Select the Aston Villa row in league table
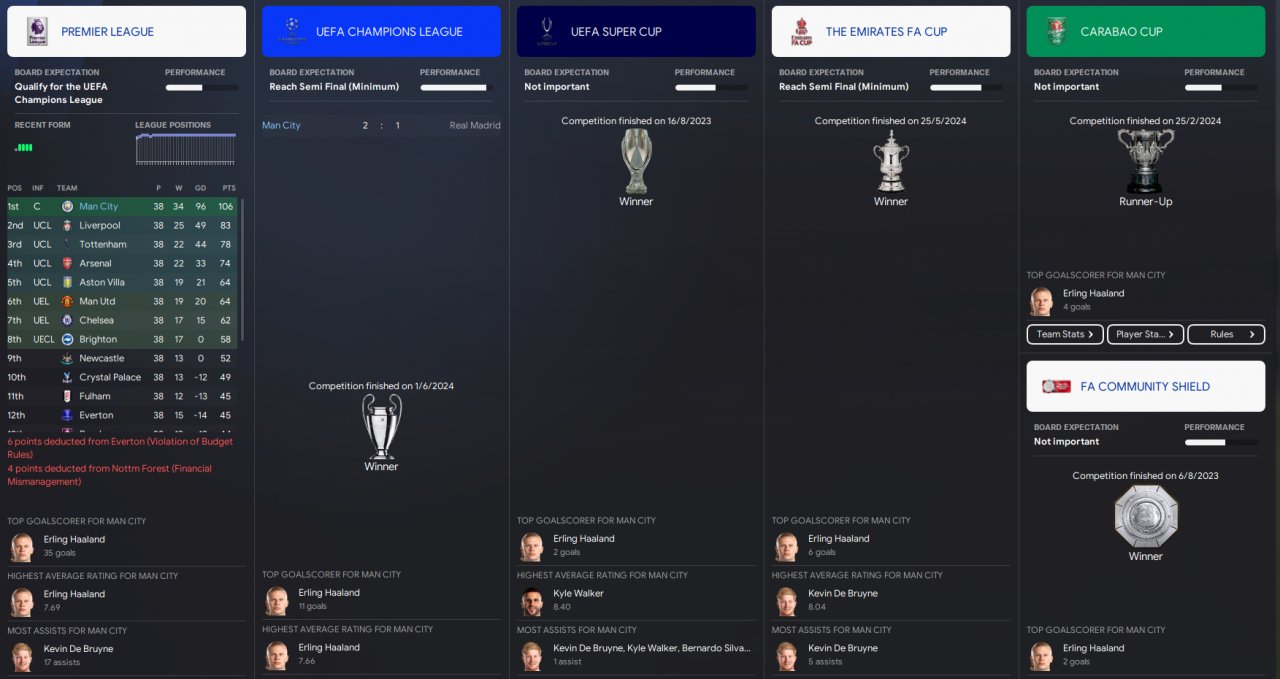The height and width of the screenshot is (679, 1280). (x=122, y=282)
